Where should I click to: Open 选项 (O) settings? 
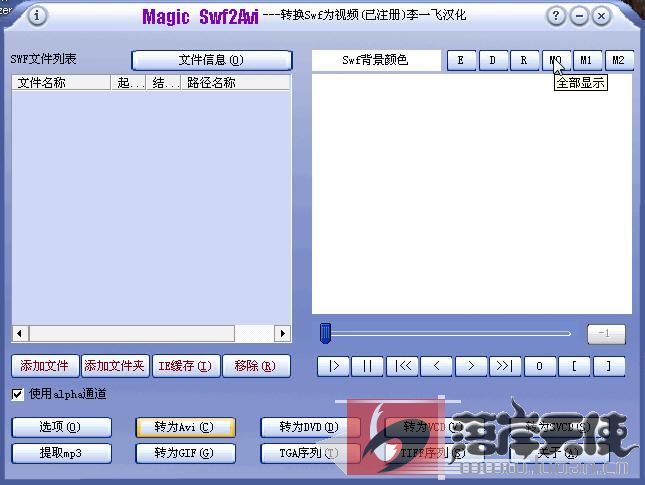(x=62, y=427)
